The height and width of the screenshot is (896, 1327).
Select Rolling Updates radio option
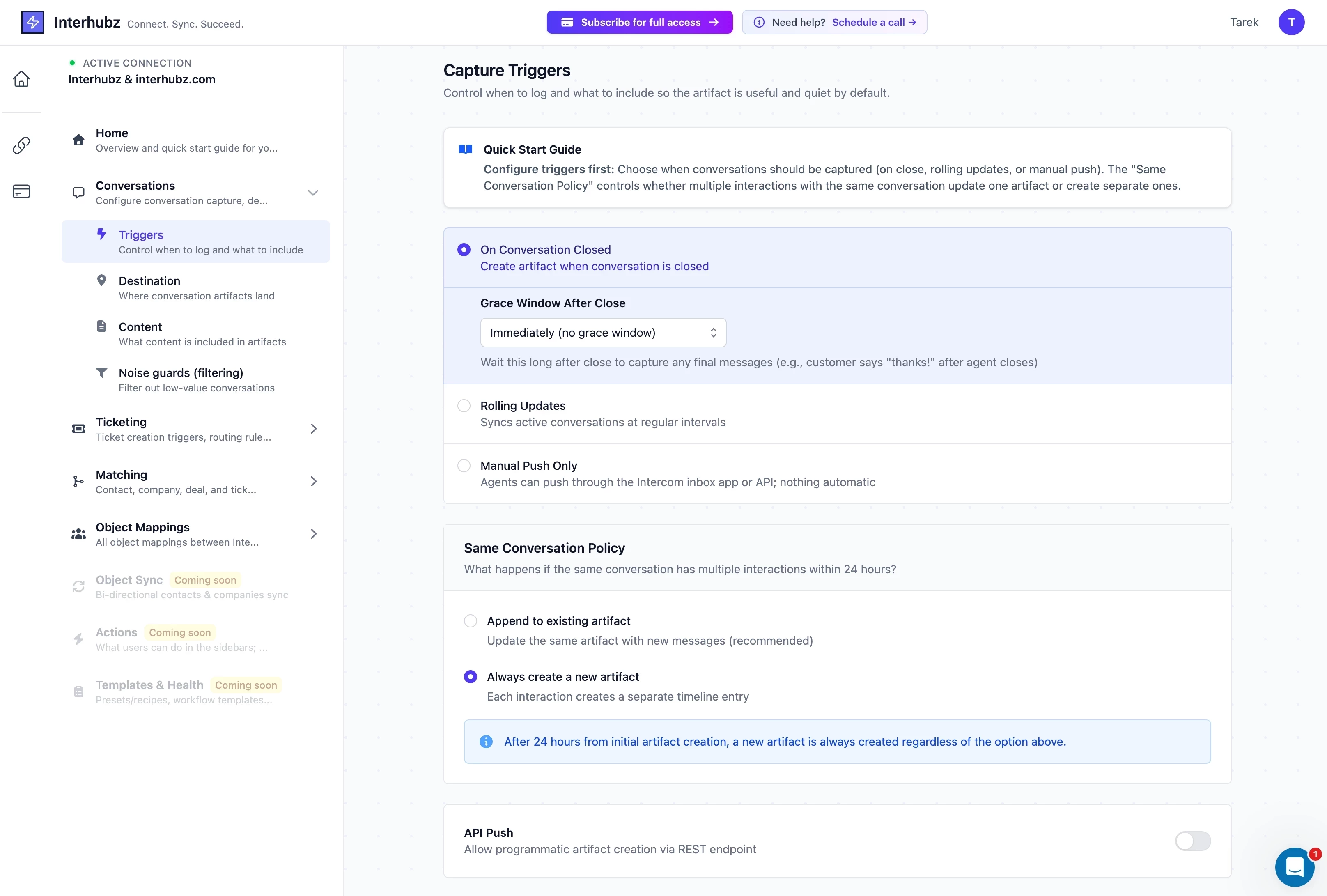click(464, 405)
